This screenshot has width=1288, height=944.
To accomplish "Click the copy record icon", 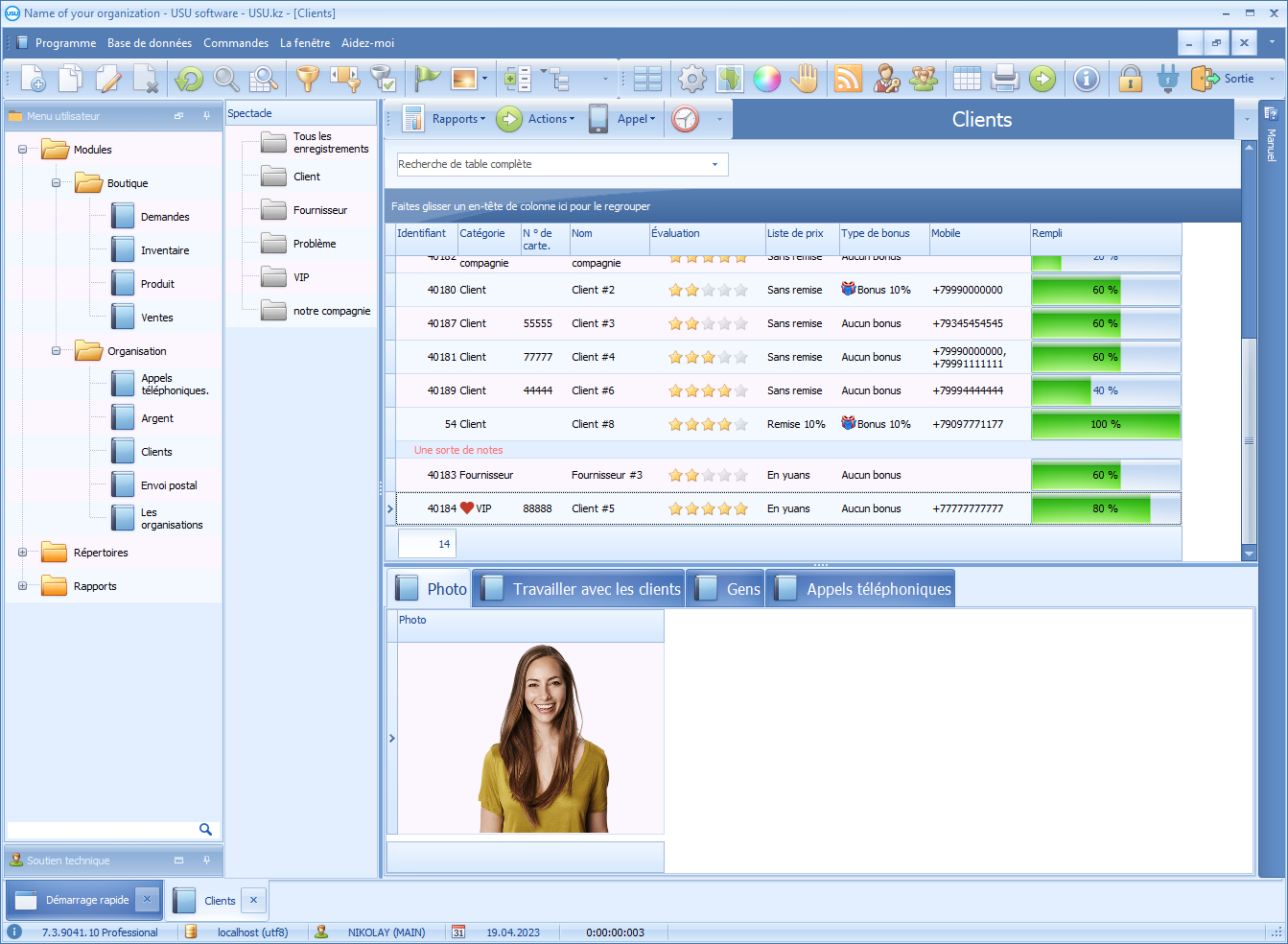I will coord(70,79).
